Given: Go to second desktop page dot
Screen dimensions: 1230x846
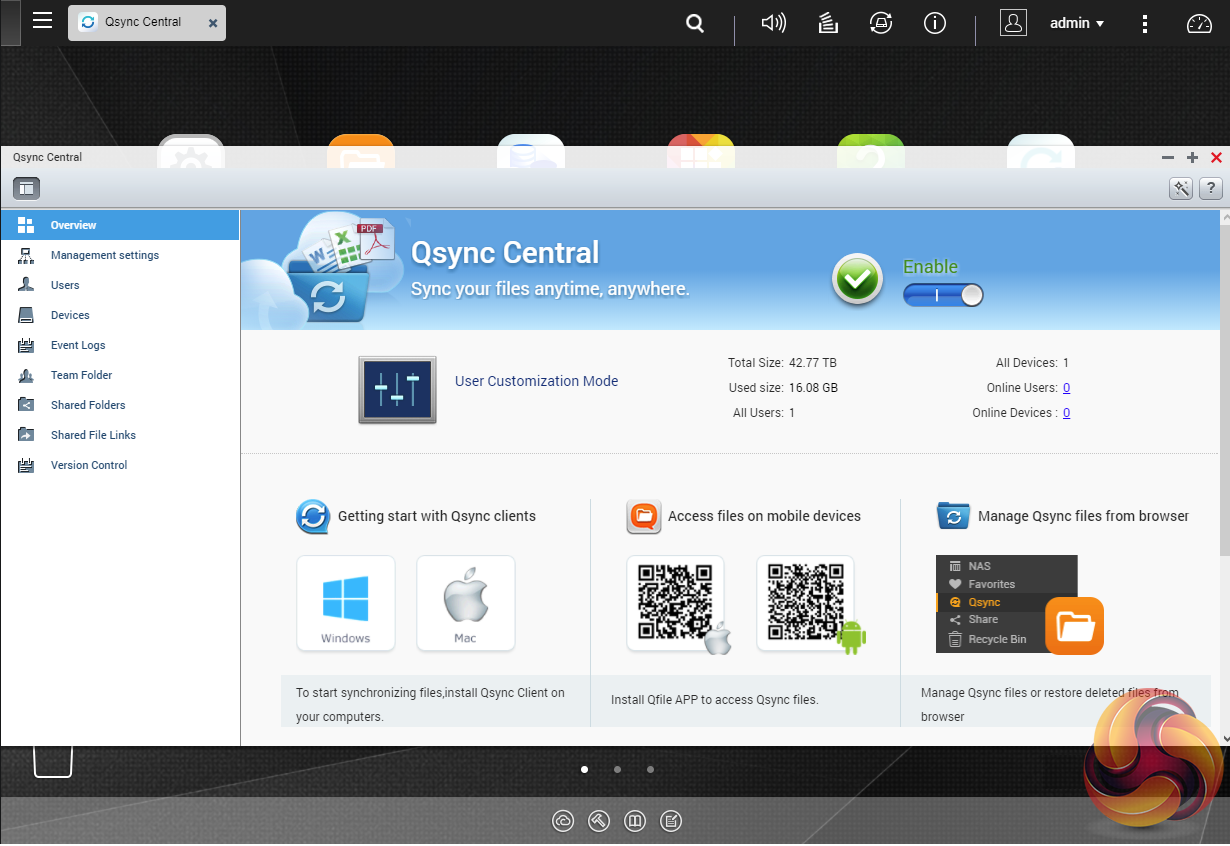Looking at the screenshot, I should coord(617,770).
